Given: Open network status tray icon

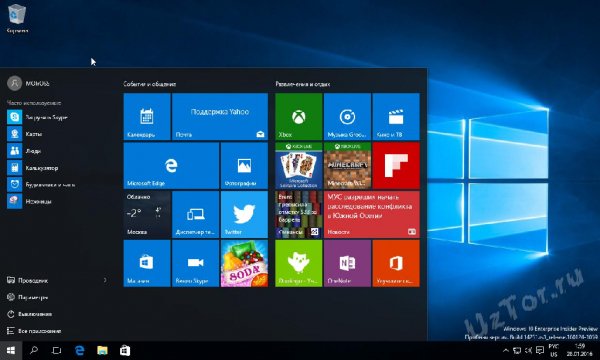Looking at the screenshot, I should 517,350.
